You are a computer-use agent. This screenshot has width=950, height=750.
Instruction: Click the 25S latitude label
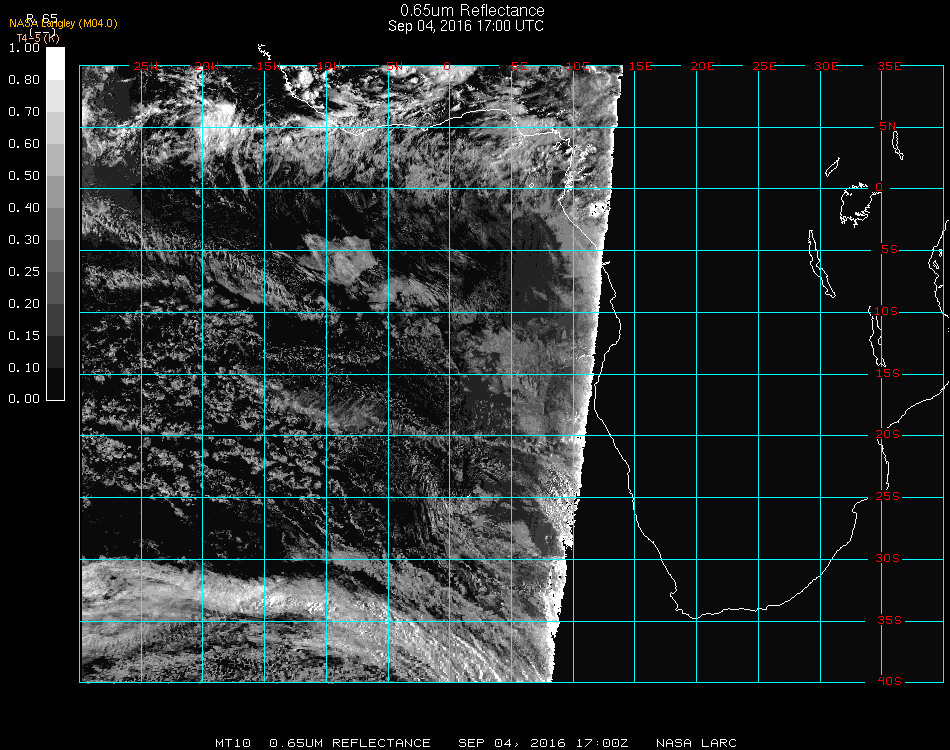[888, 497]
